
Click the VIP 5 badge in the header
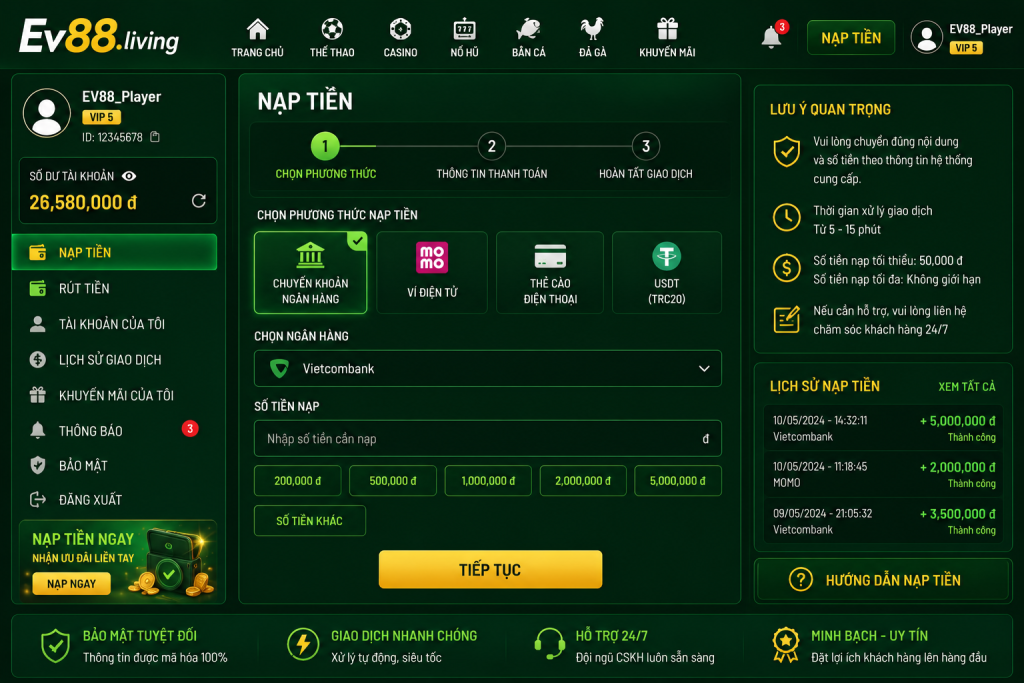(x=966, y=48)
